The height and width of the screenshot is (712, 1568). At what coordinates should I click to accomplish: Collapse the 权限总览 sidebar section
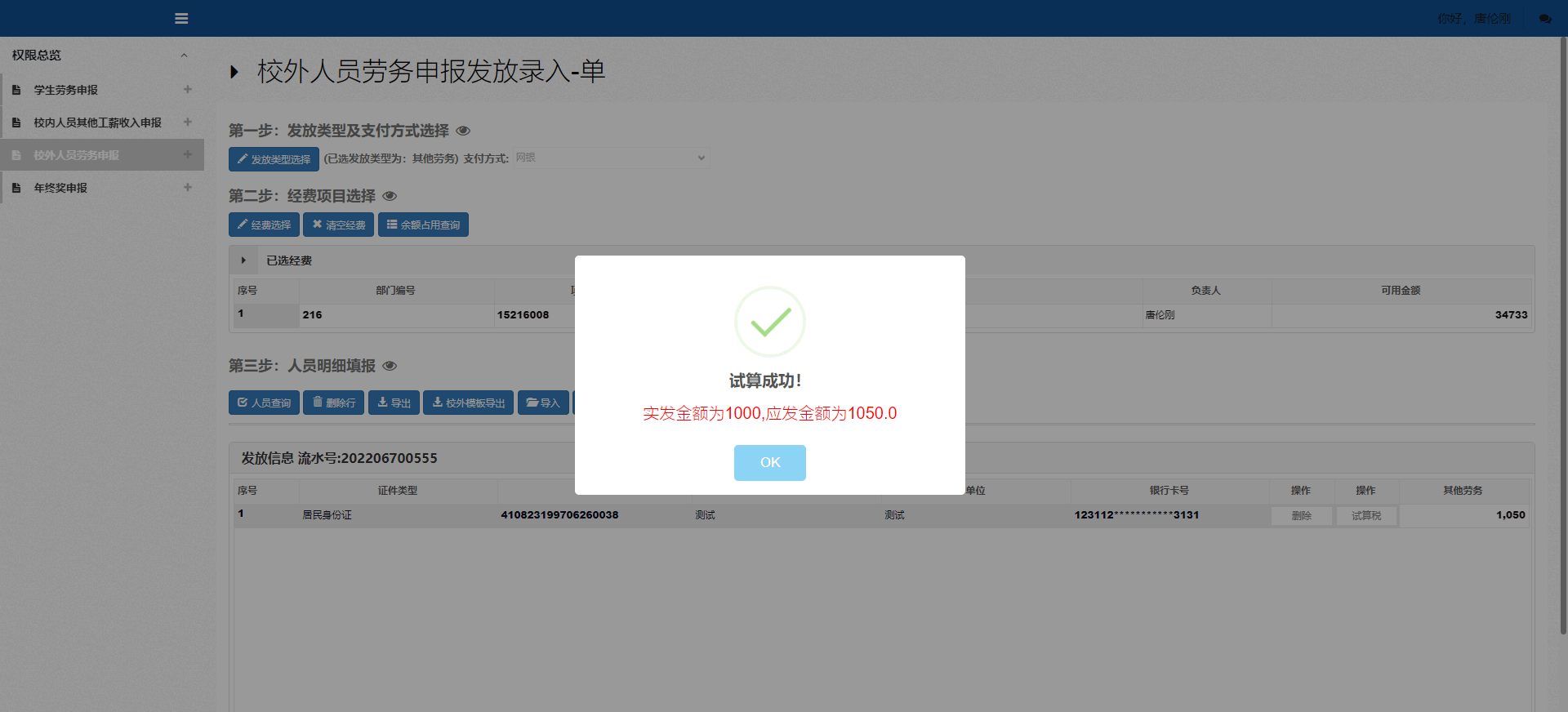[184, 56]
